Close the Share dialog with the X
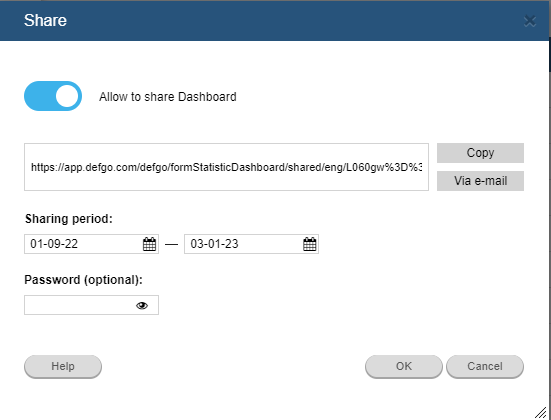 pos(530,21)
